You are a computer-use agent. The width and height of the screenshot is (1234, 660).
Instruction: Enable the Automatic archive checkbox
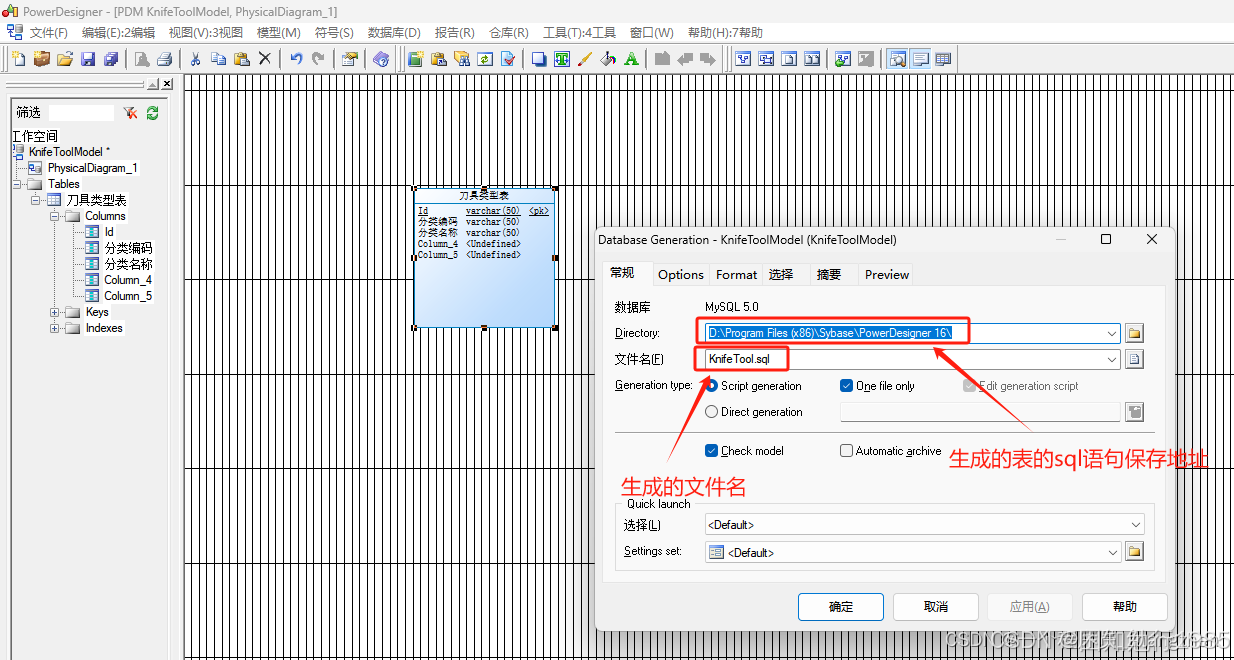tap(846, 451)
